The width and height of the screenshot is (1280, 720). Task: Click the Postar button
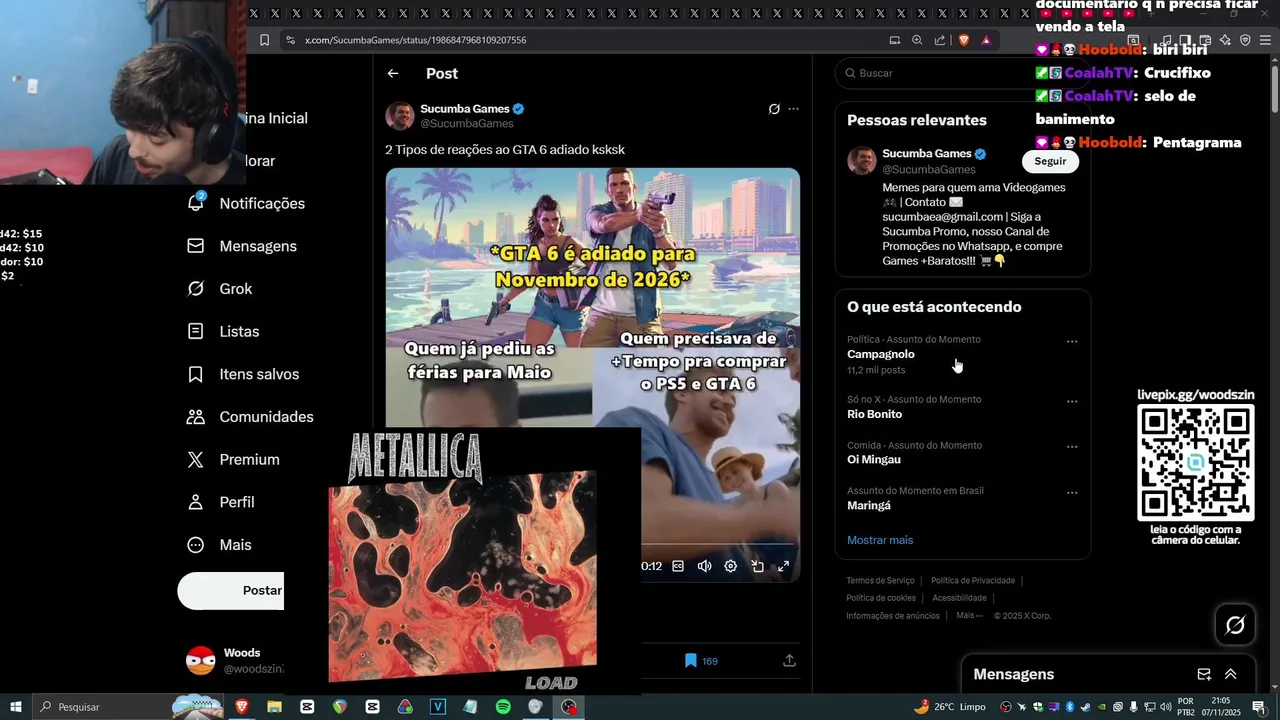(x=231, y=591)
